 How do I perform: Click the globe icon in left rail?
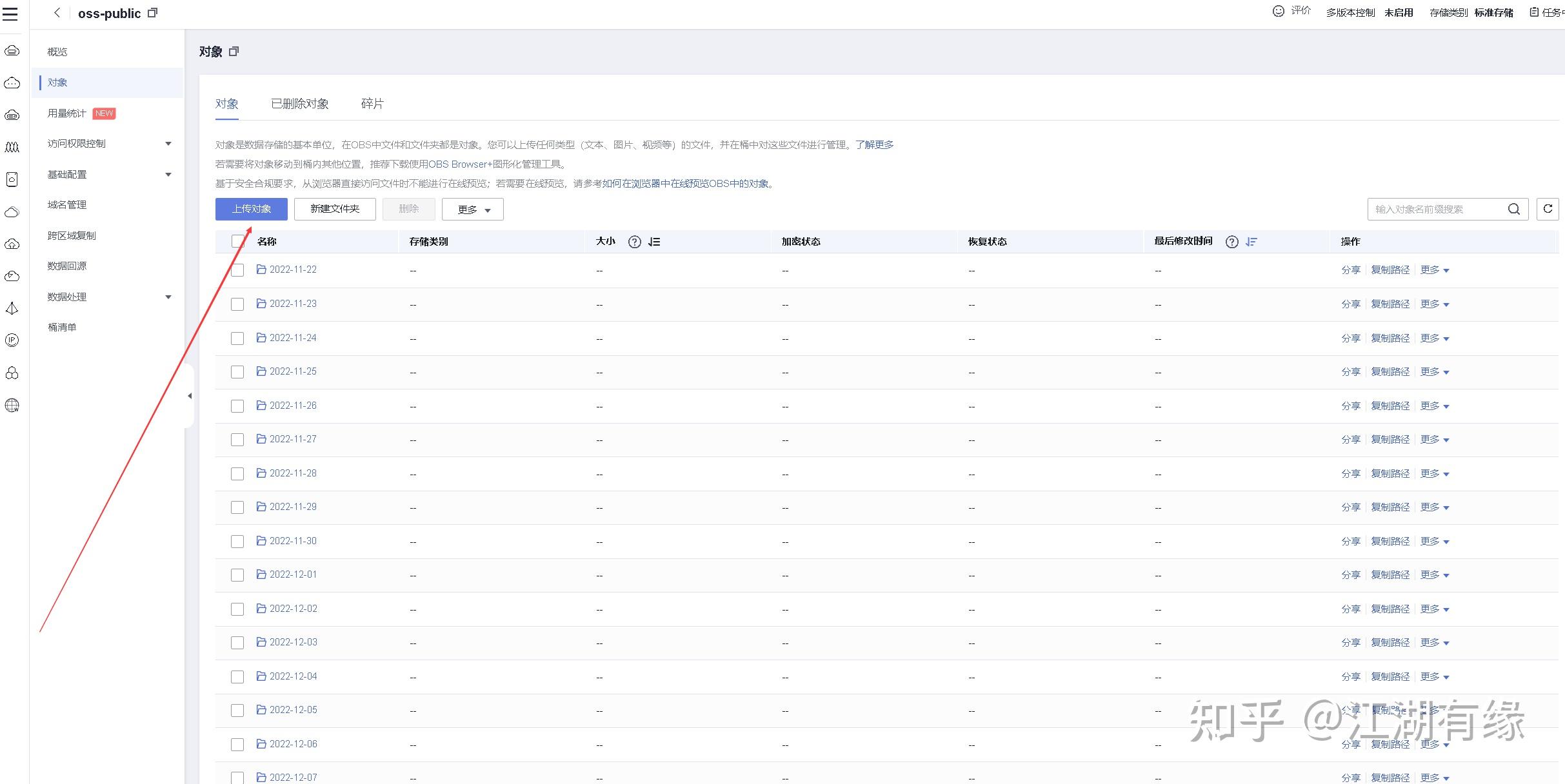click(12, 406)
